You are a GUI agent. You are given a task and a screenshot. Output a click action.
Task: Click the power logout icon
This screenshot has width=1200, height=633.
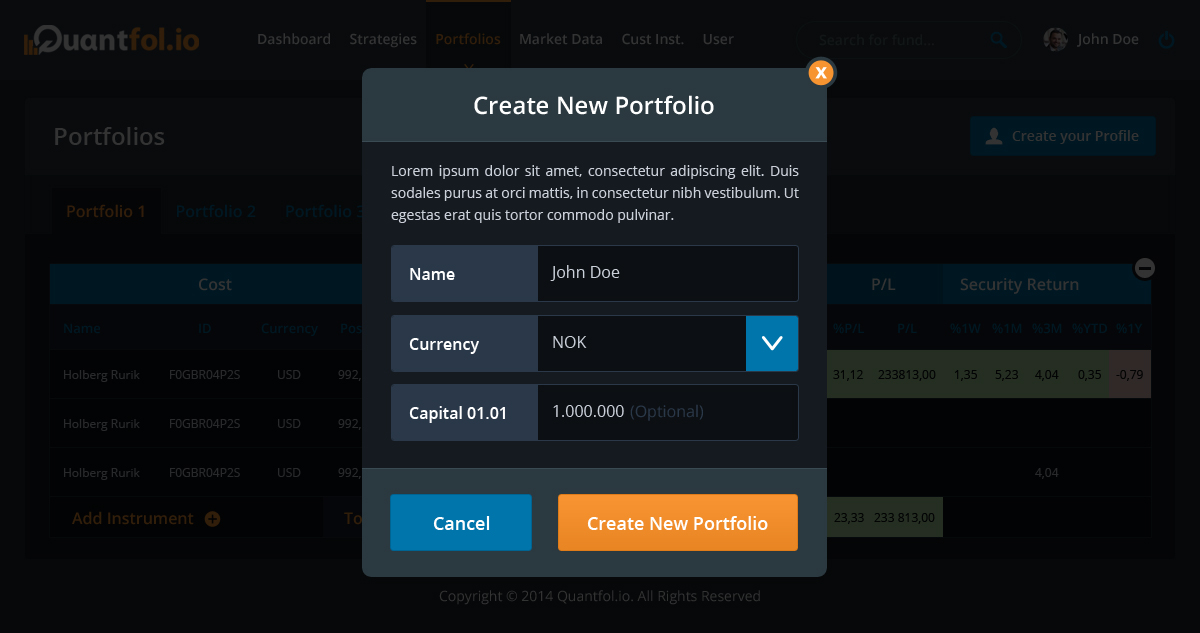pos(1166,40)
